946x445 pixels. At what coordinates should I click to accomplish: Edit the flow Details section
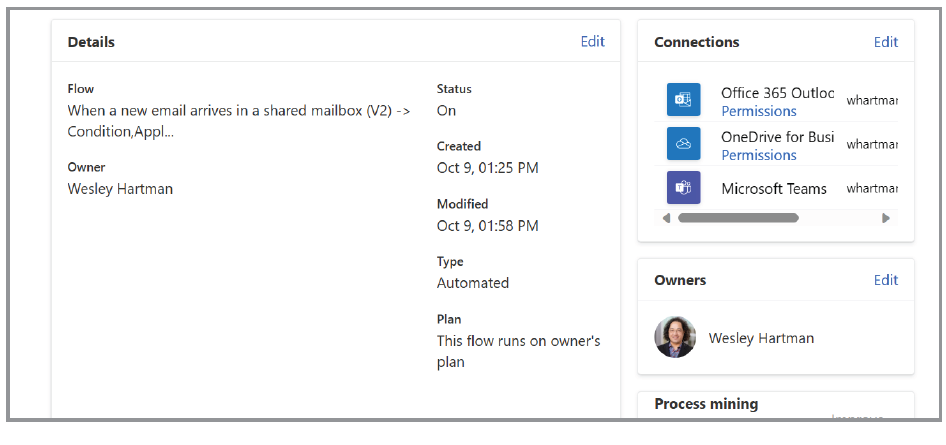[592, 42]
